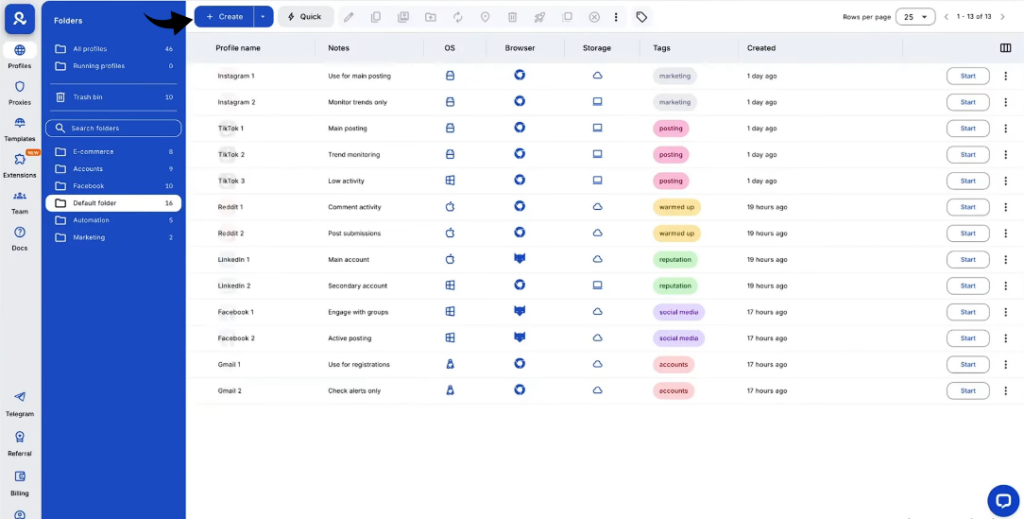Viewport: 1024px width, 519px height.
Task: Click the Reddit 1 profile name
Action: tap(231, 207)
